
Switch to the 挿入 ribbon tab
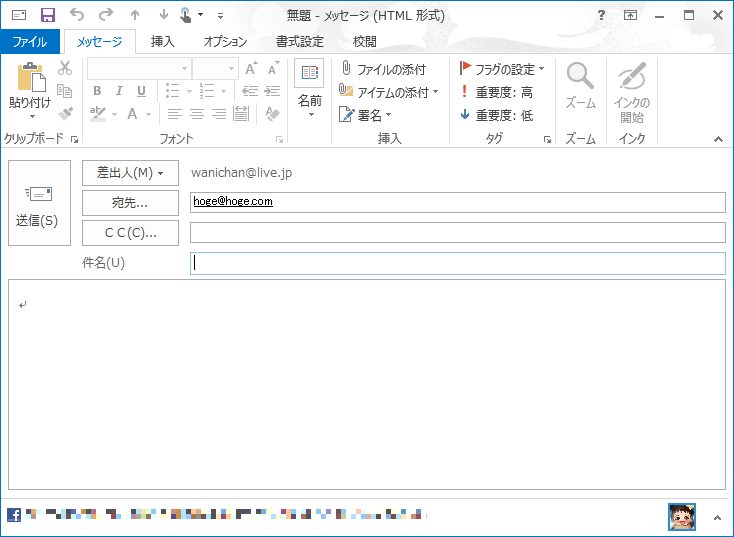[162, 42]
